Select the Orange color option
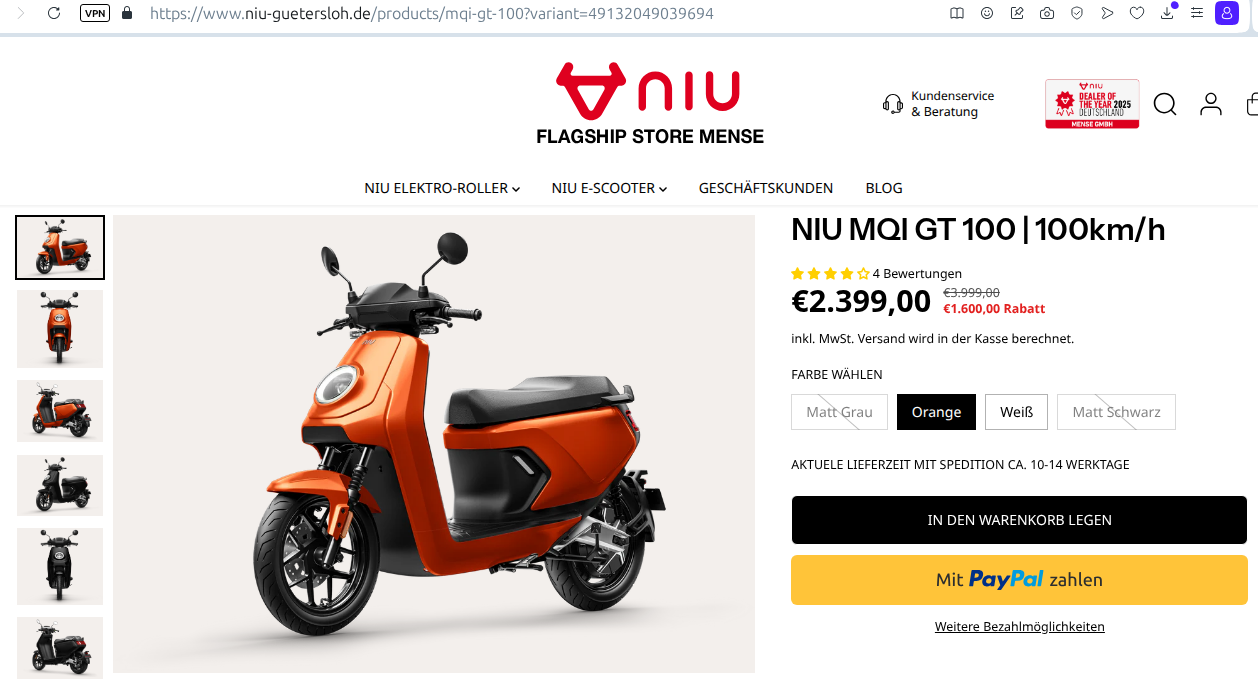This screenshot has width=1258, height=679. [x=936, y=412]
